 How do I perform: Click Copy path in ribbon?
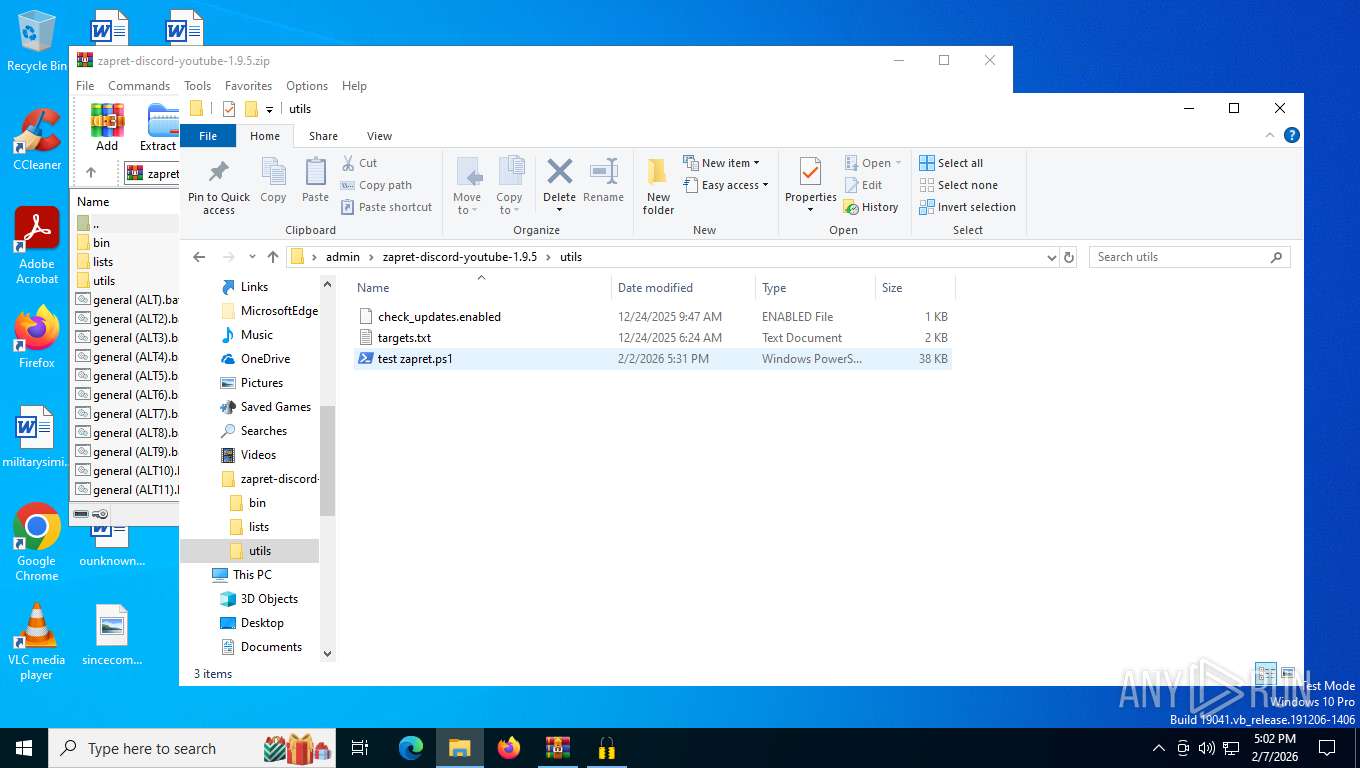[376, 185]
